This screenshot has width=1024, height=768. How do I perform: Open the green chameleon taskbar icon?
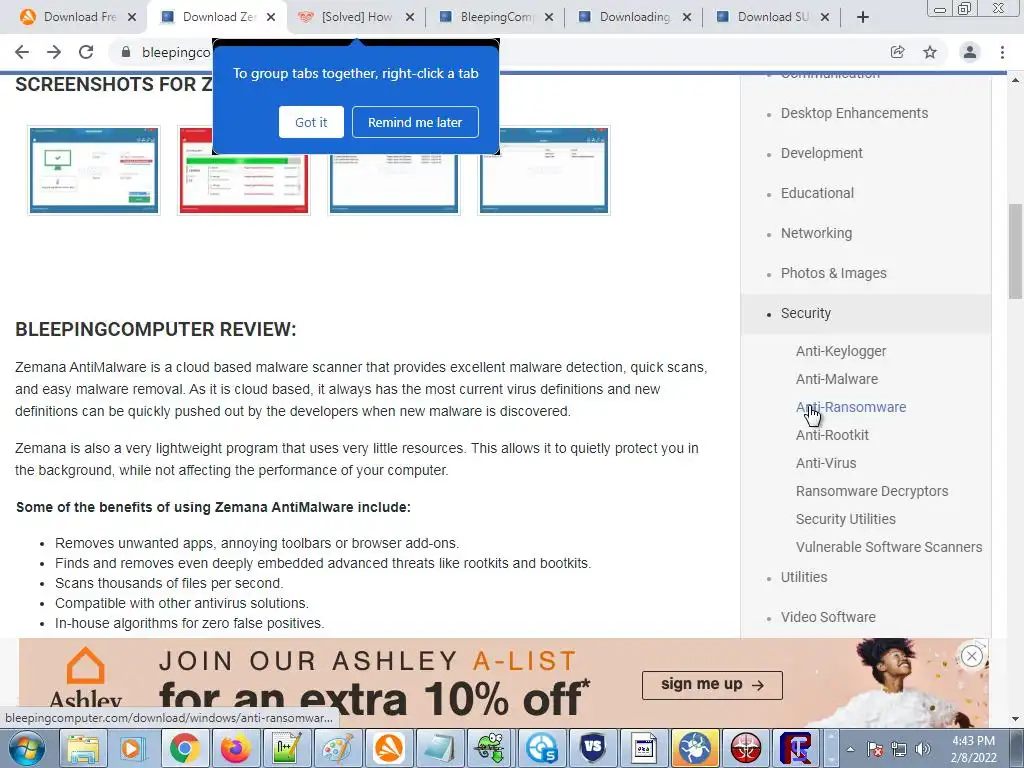tap(490, 748)
